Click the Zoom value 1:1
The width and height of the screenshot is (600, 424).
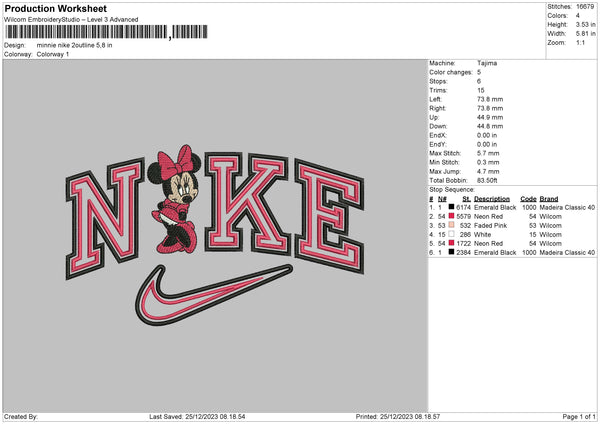580,43
